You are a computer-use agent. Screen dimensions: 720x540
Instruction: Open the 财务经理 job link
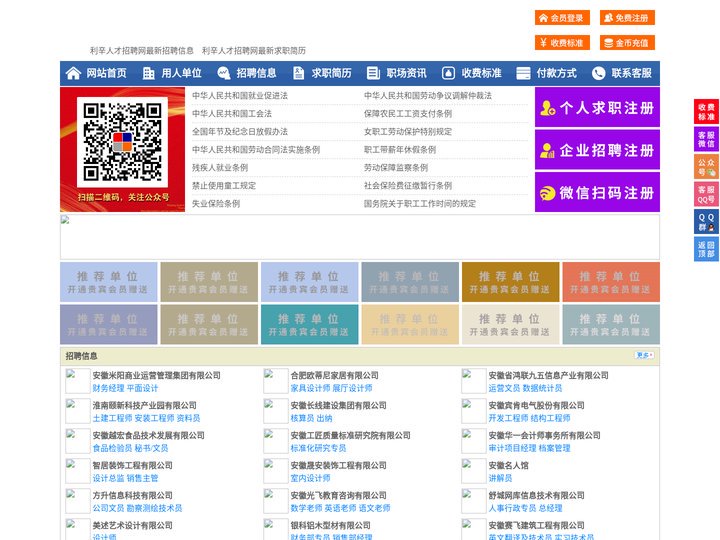[x=108, y=388]
